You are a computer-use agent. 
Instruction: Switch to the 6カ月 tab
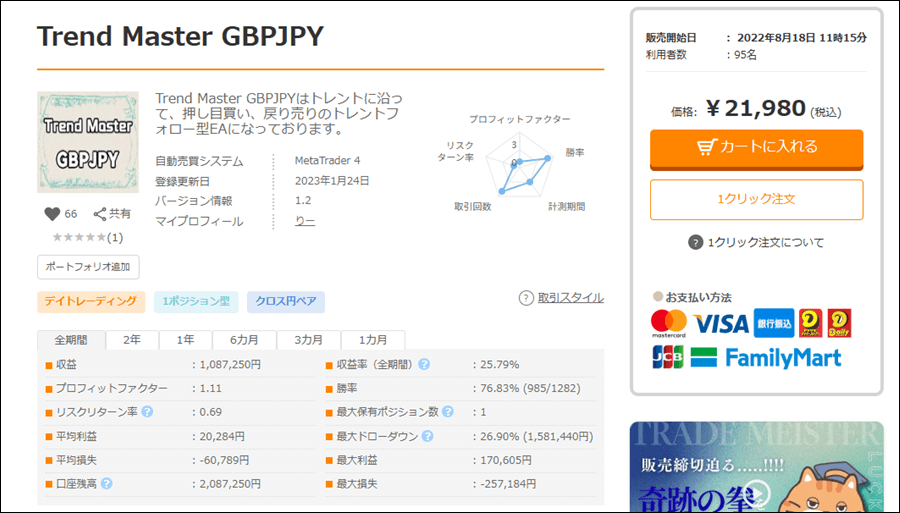click(x=243, y=340)
